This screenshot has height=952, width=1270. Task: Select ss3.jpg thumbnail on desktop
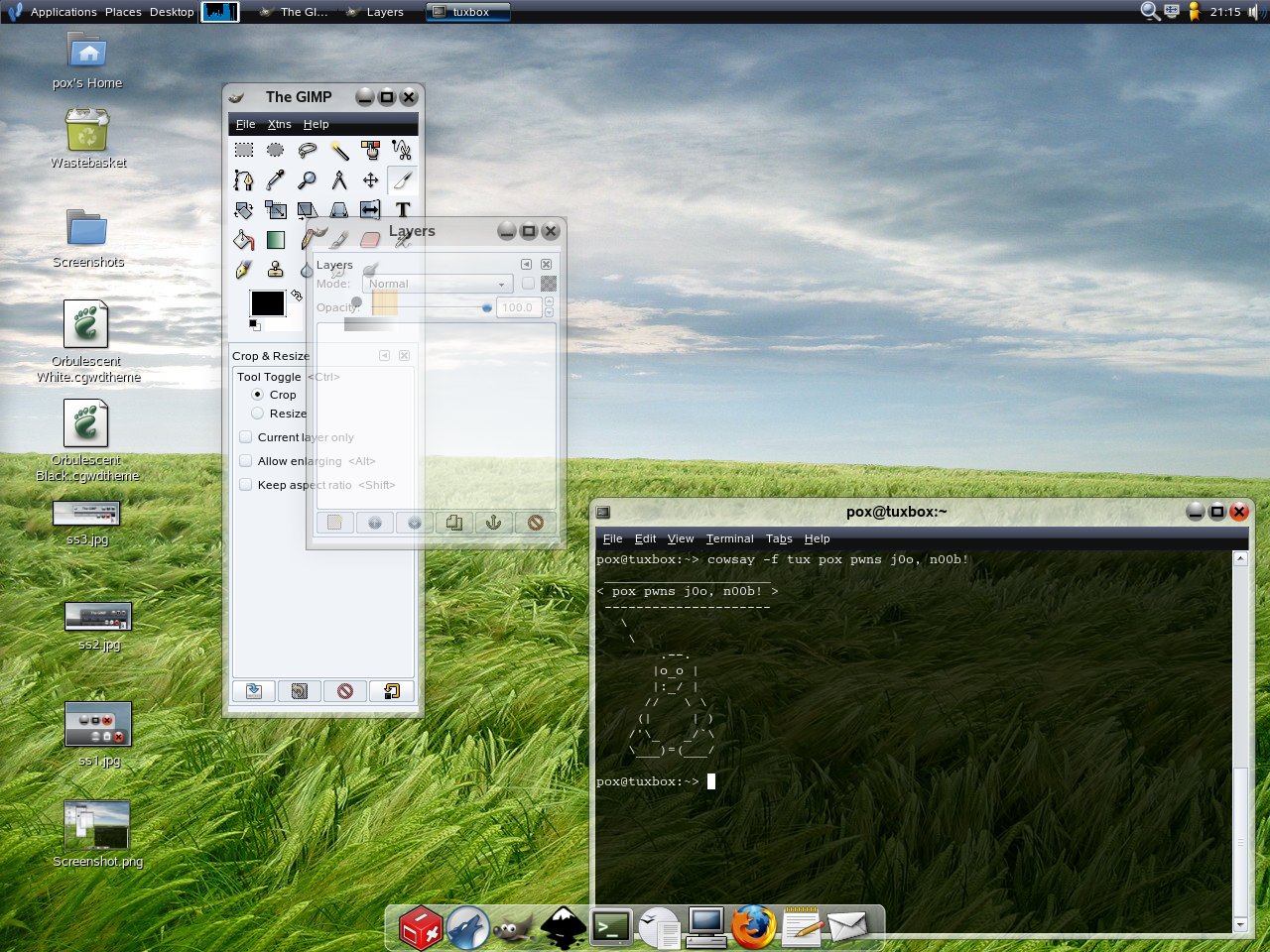[86, 514]
